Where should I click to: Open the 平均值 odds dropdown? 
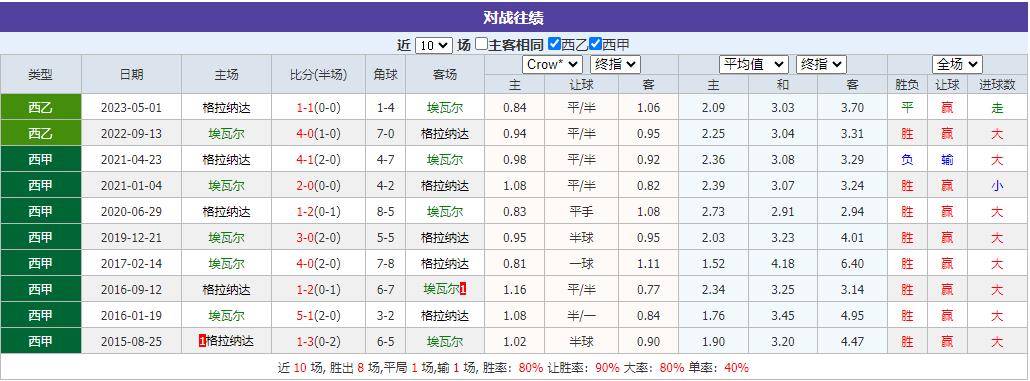coord(754,64)
